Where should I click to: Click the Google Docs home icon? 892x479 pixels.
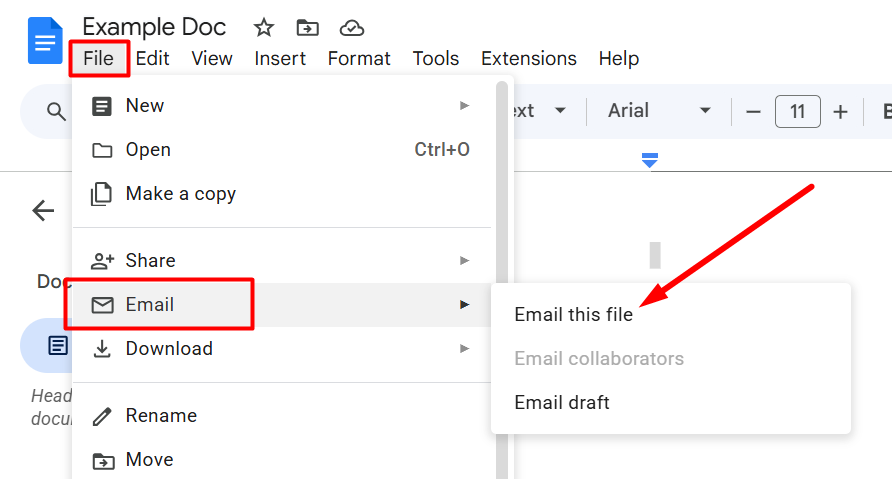pos(45,42)
